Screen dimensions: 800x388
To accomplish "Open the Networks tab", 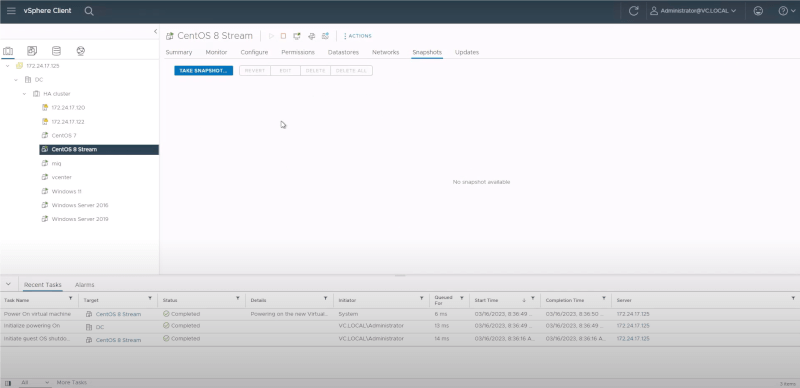I will 385,52.
